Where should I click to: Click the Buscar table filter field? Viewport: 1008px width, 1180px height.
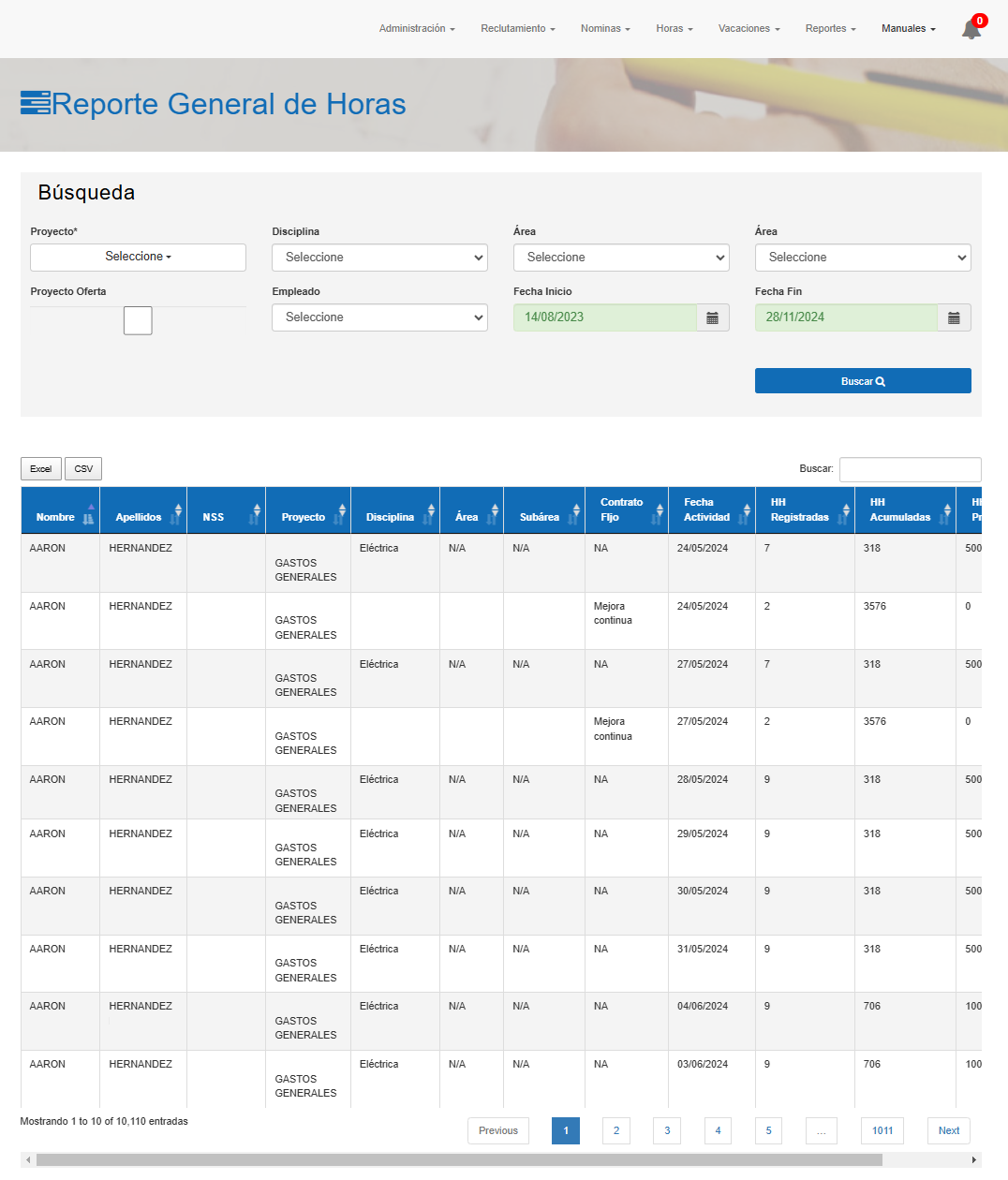pyautogui.click(x=910, y=469)
